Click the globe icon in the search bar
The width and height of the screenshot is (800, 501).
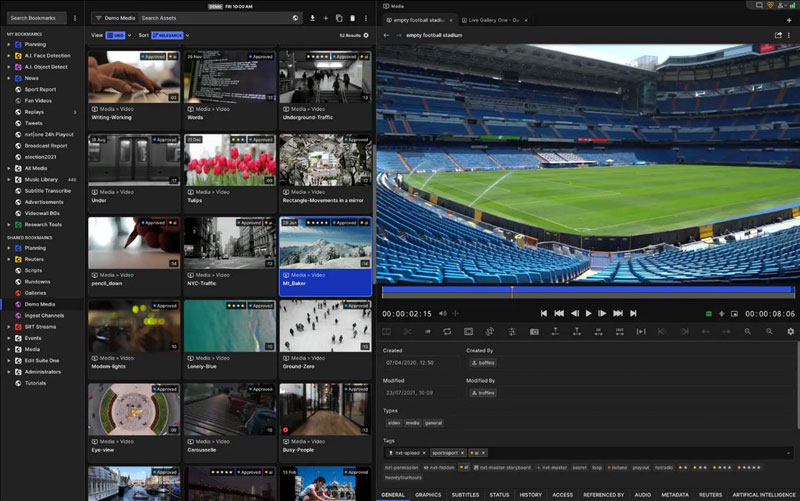point(295,18)
